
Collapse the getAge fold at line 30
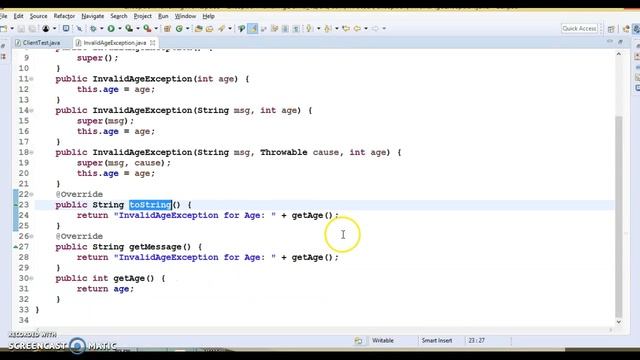(x=31, y=278)
